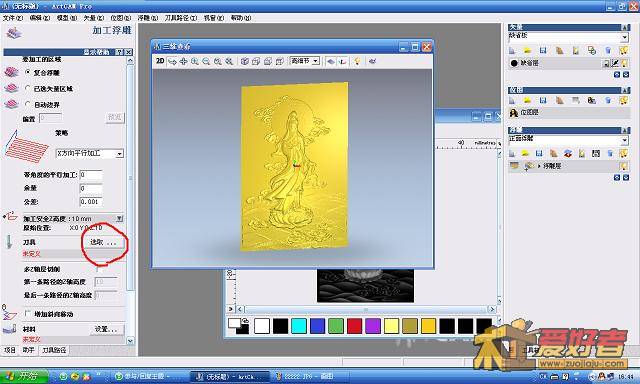Toggle the relief surface display icon in 3D toolbar

[331, 62]
